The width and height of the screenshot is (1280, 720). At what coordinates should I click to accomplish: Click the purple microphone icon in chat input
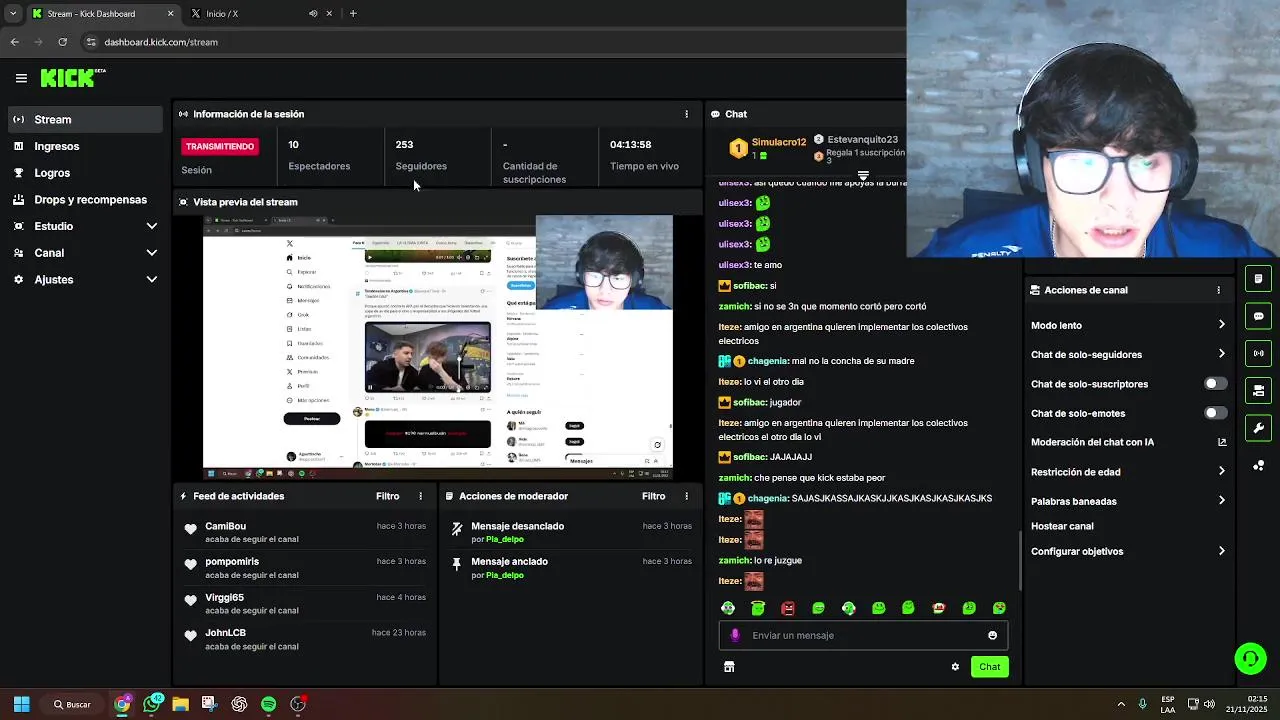[735, 635]
